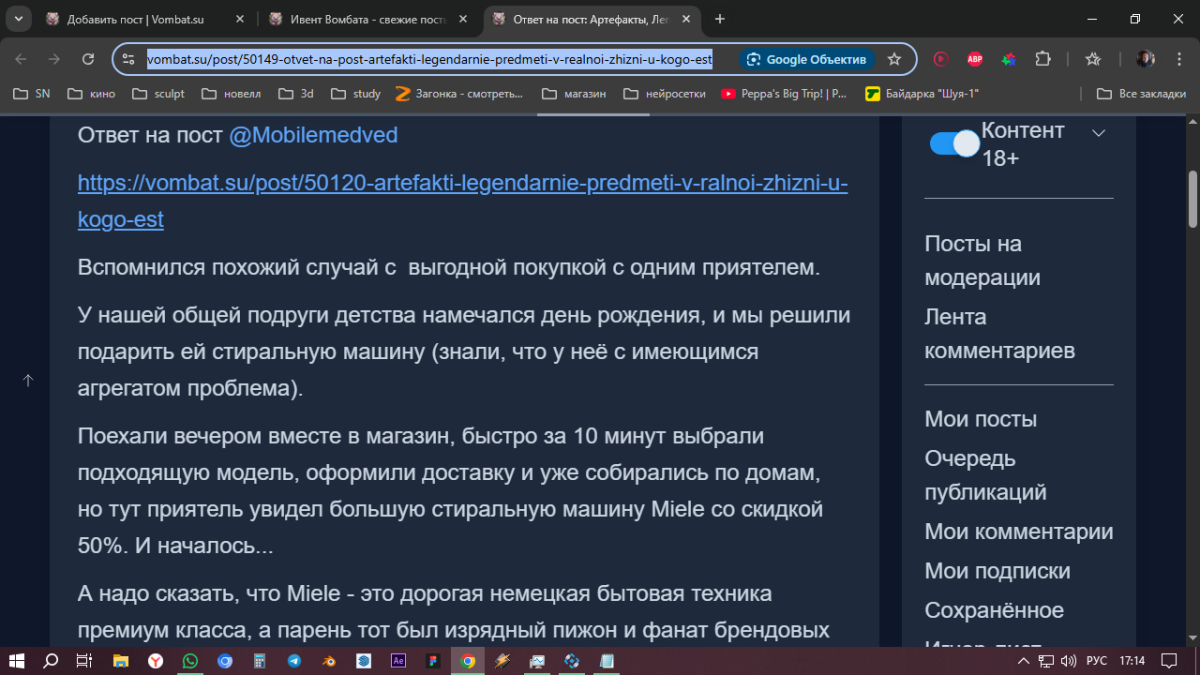
Task: Open the tab search dropdown arrow
Action: click(18, 19)
